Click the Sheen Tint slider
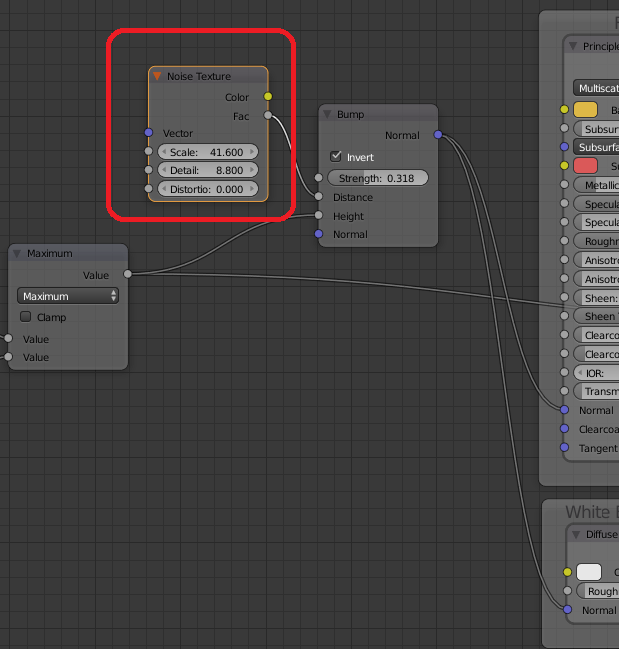619x649 pixels. tap(596, 316)
